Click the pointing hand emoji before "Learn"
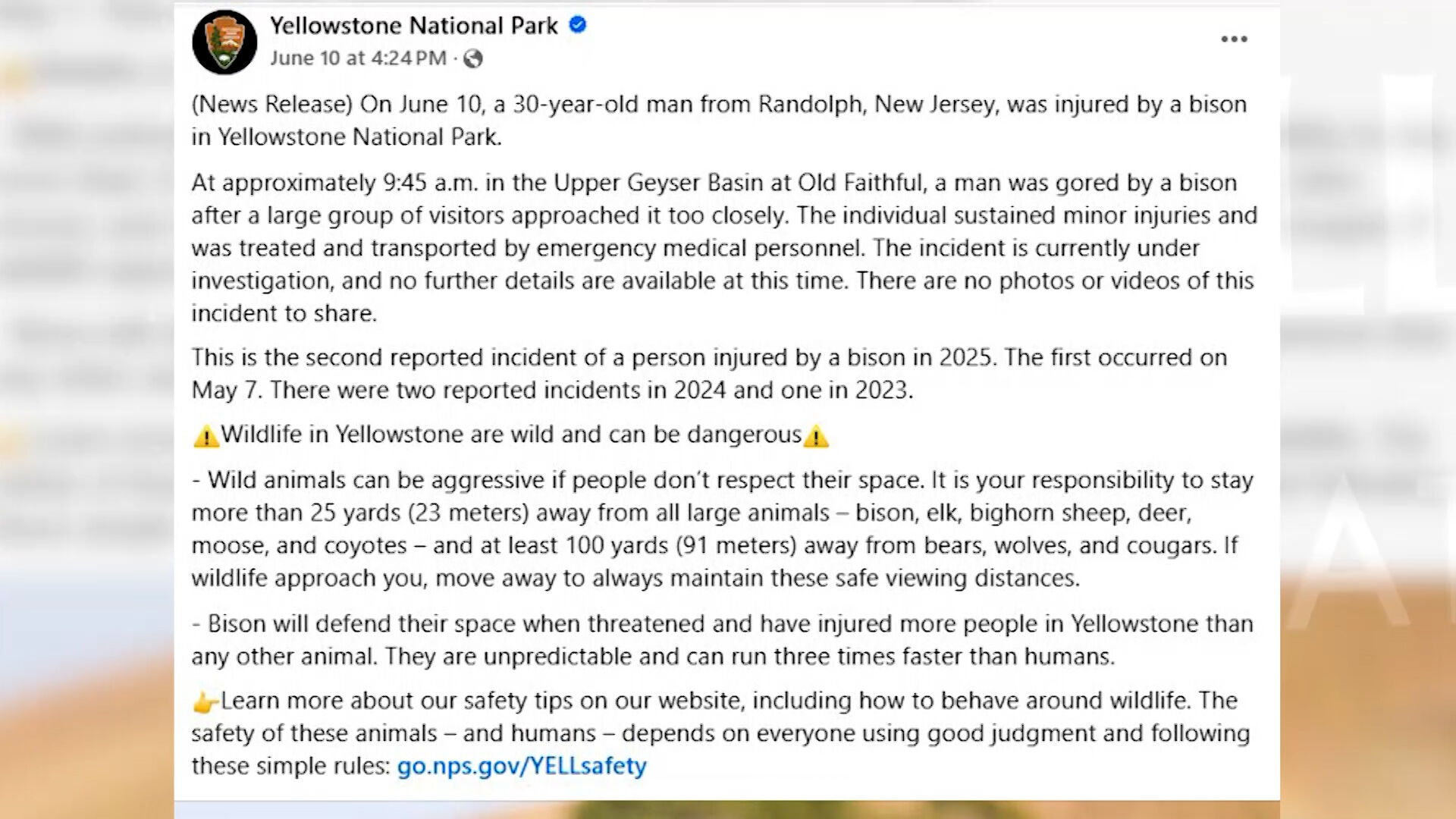 (x=205, y=702)
